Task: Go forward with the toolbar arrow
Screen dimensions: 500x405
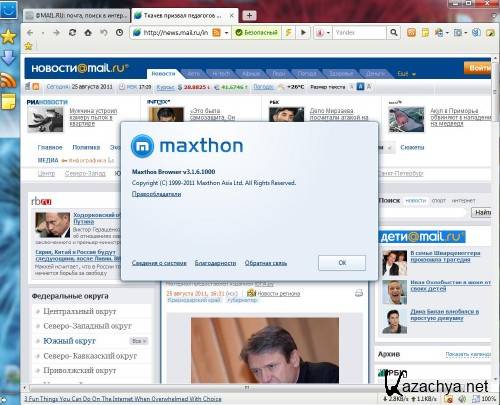Action: click(57, 33)
